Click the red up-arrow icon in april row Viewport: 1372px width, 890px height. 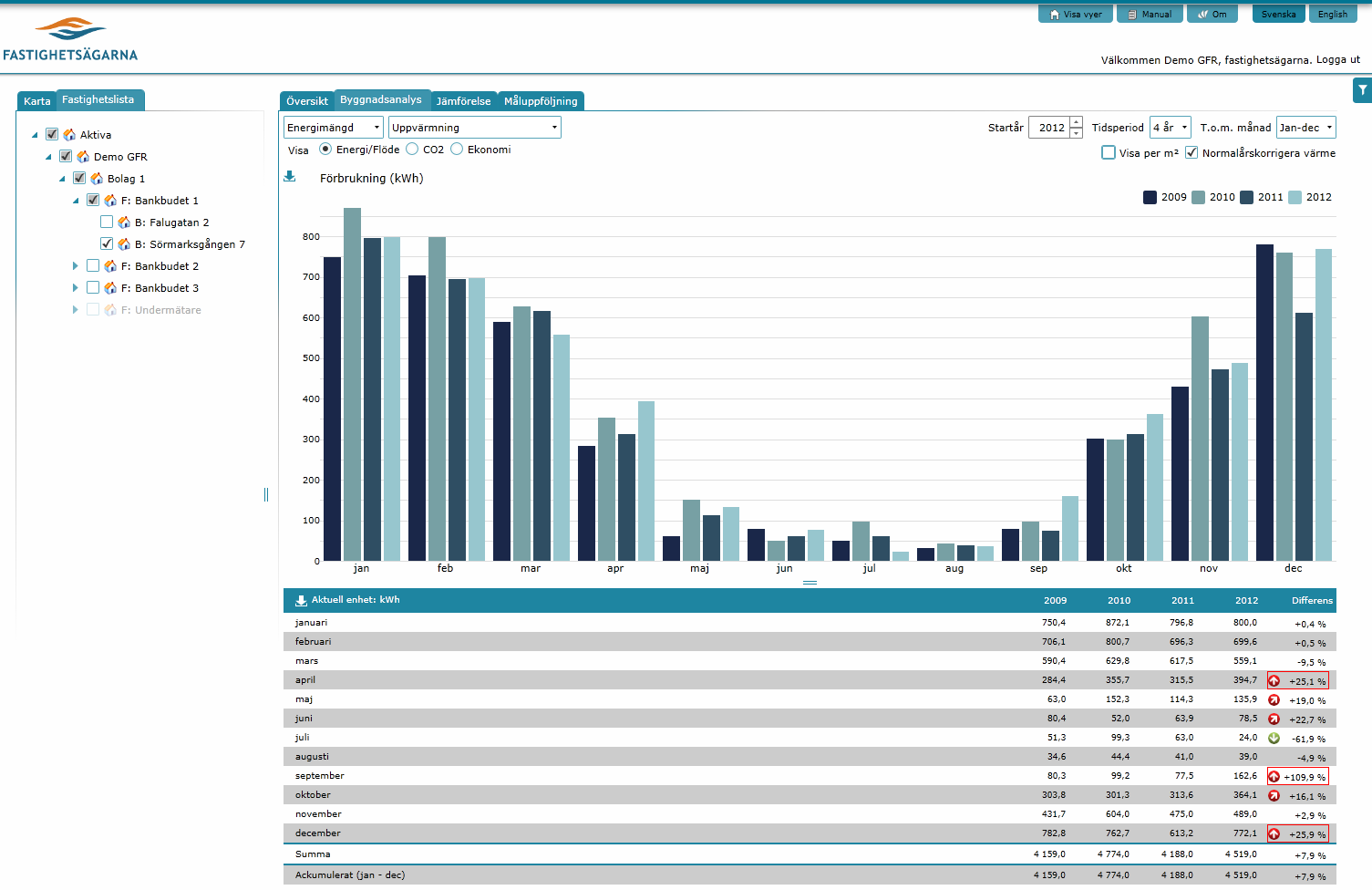pos(1274,681)
